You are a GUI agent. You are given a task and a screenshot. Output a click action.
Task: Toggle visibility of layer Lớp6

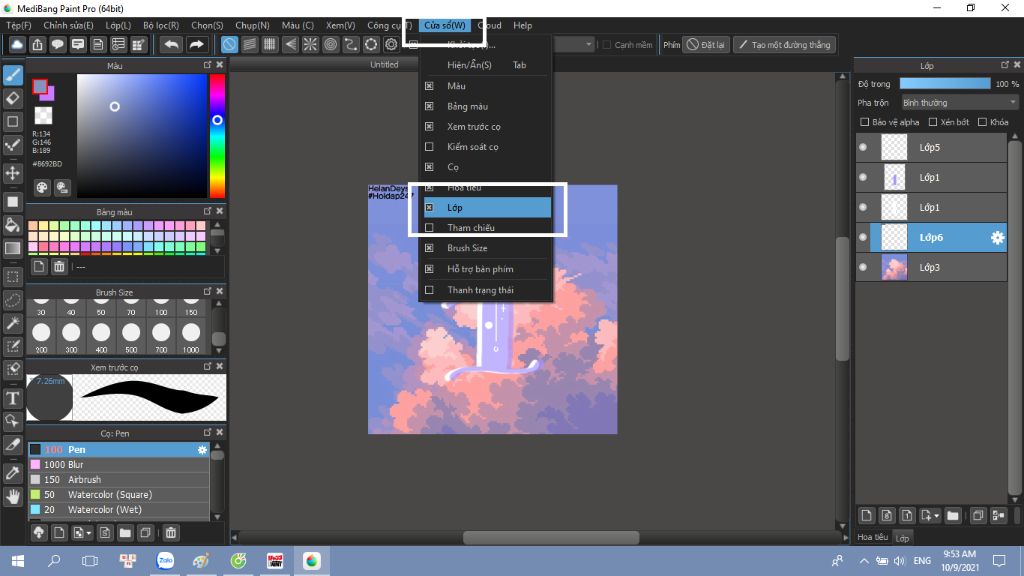pos(863,238)
